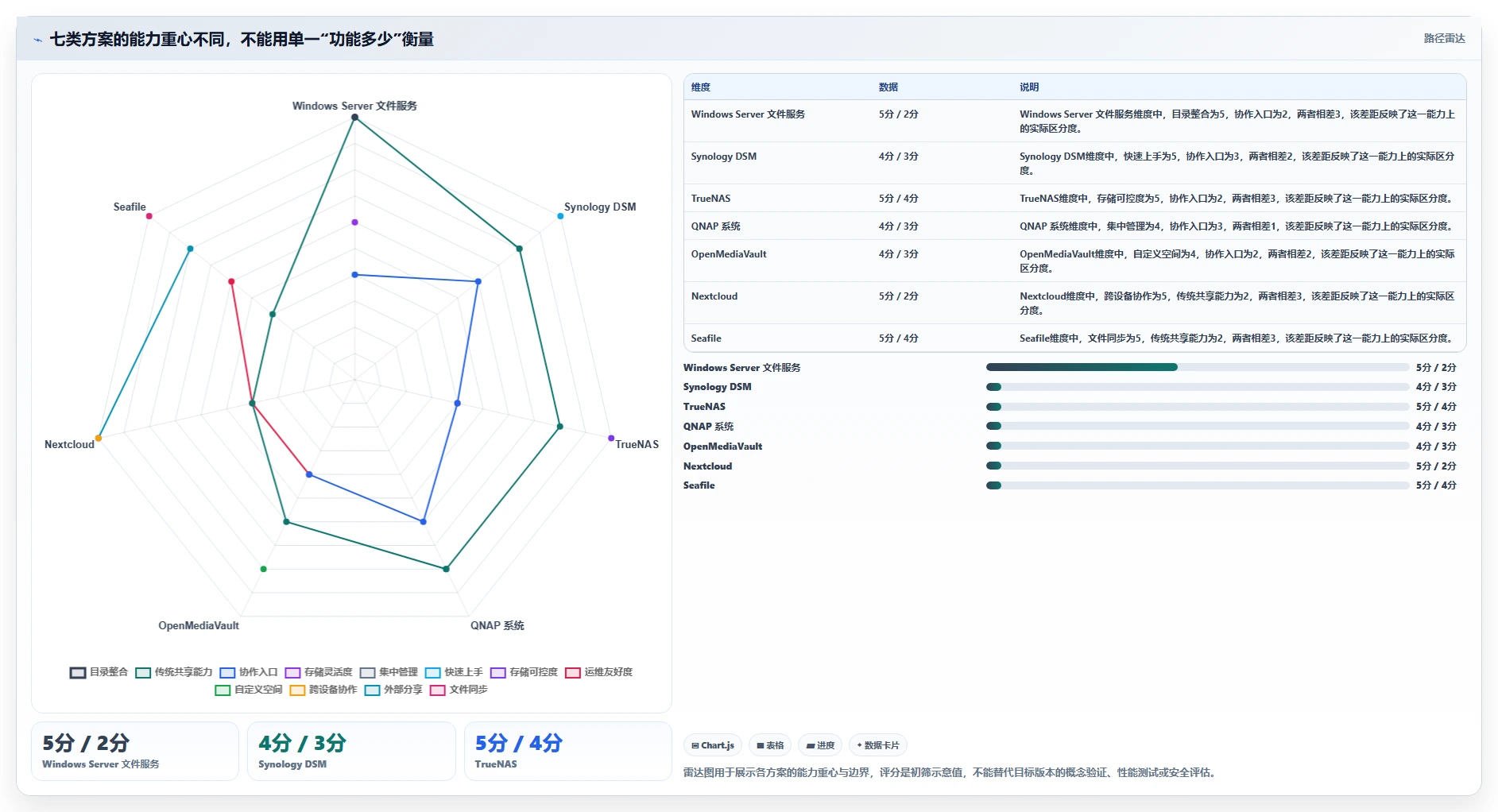Click the page title about 七类方案
Screen dimensions: 1498x812
point(242,39)
